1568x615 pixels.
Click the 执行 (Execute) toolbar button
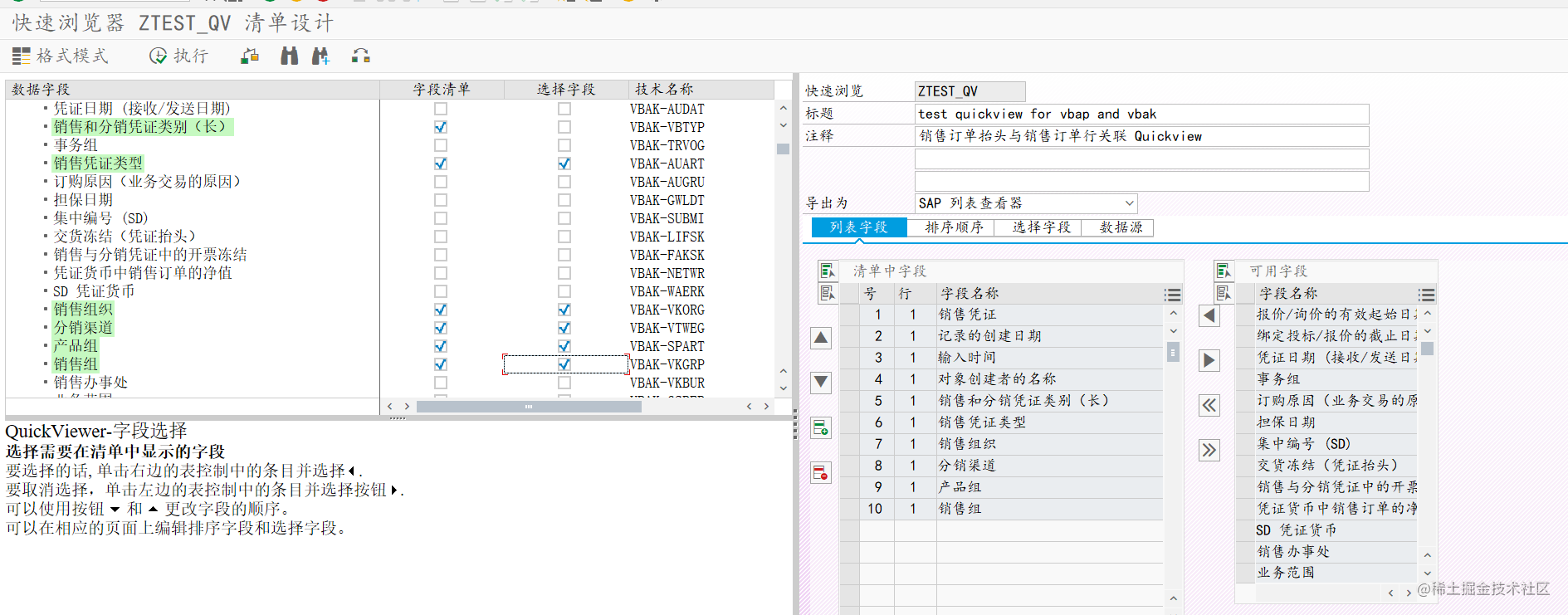tap(178, 56)
